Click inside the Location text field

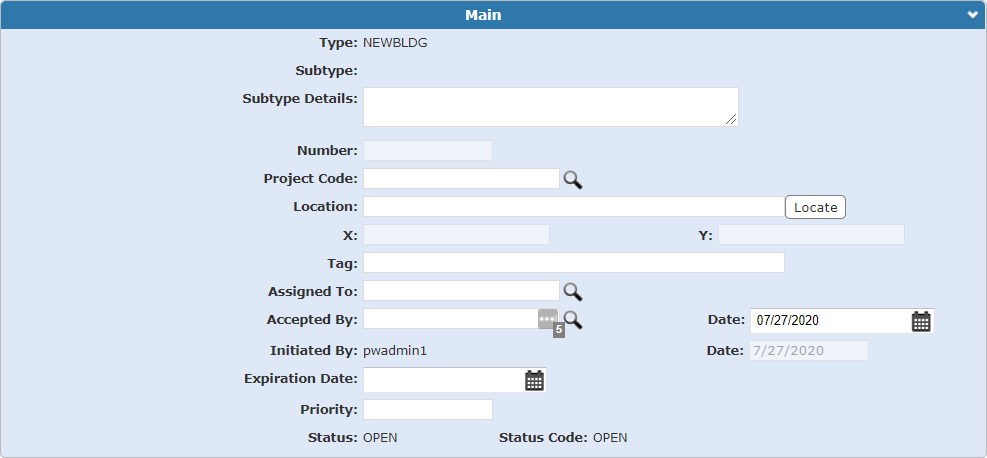573,207
